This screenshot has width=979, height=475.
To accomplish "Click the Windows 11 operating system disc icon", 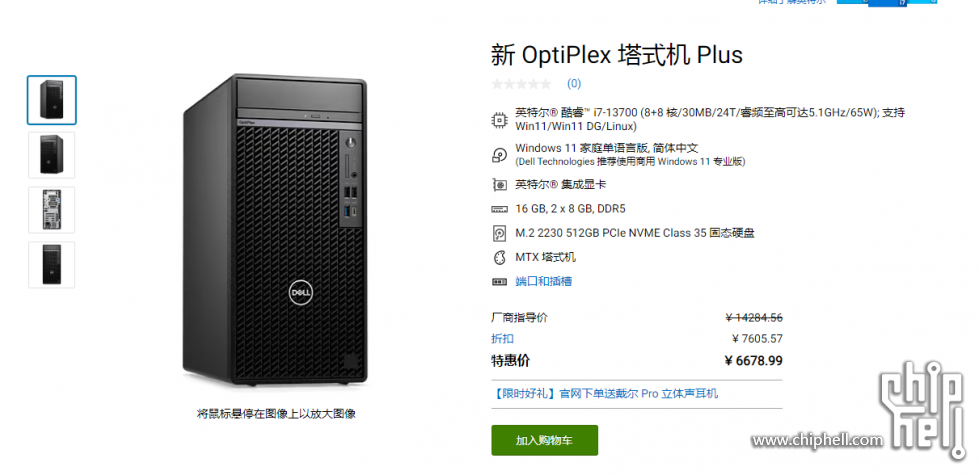I will [499, 155].
